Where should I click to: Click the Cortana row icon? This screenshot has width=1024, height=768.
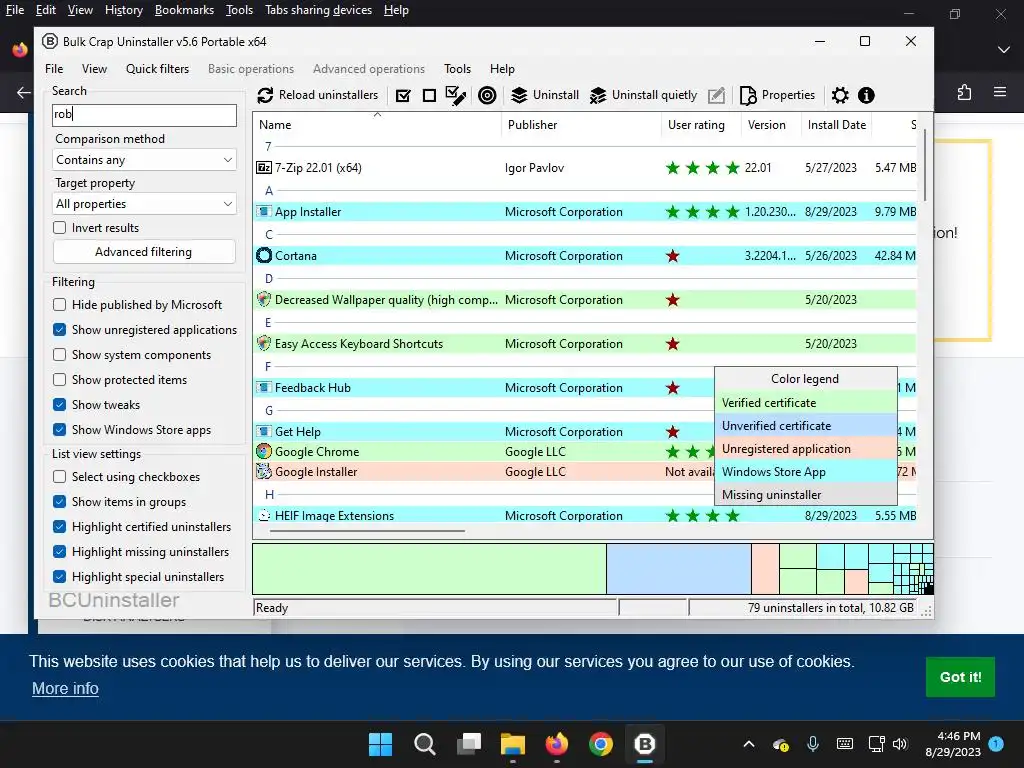point(264,255)
